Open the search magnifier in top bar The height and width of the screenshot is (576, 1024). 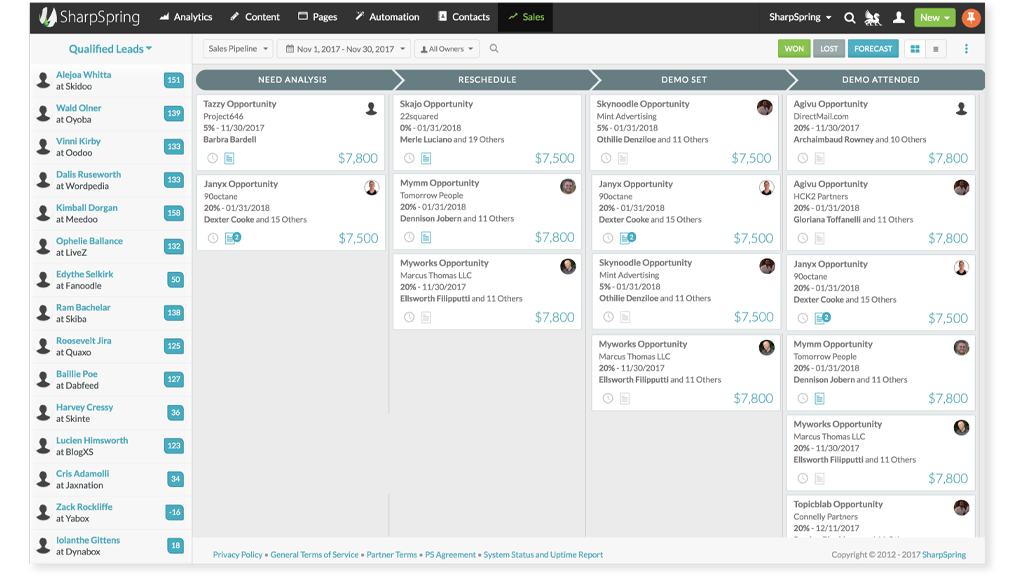pyautogui.click(x=849, y=18)
